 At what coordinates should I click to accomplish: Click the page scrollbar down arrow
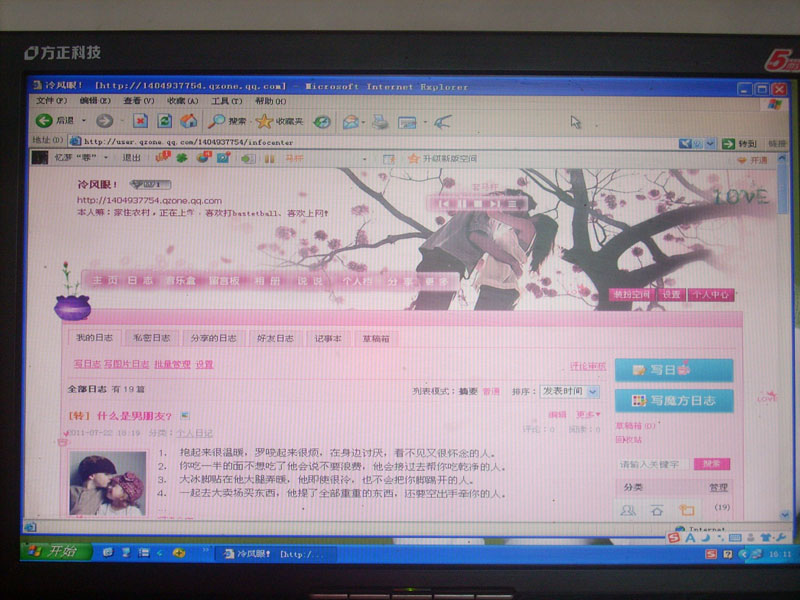click(785, 515)
